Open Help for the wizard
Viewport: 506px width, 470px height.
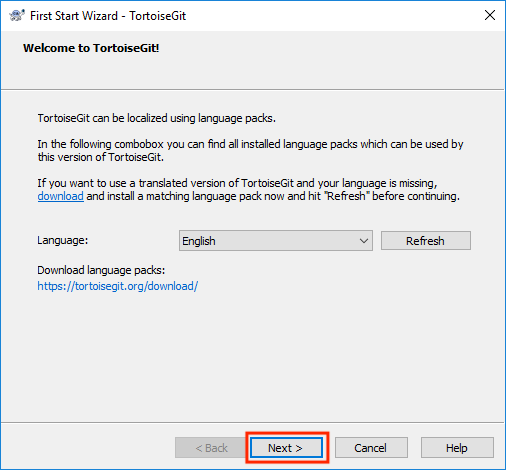tap(457, 448)
